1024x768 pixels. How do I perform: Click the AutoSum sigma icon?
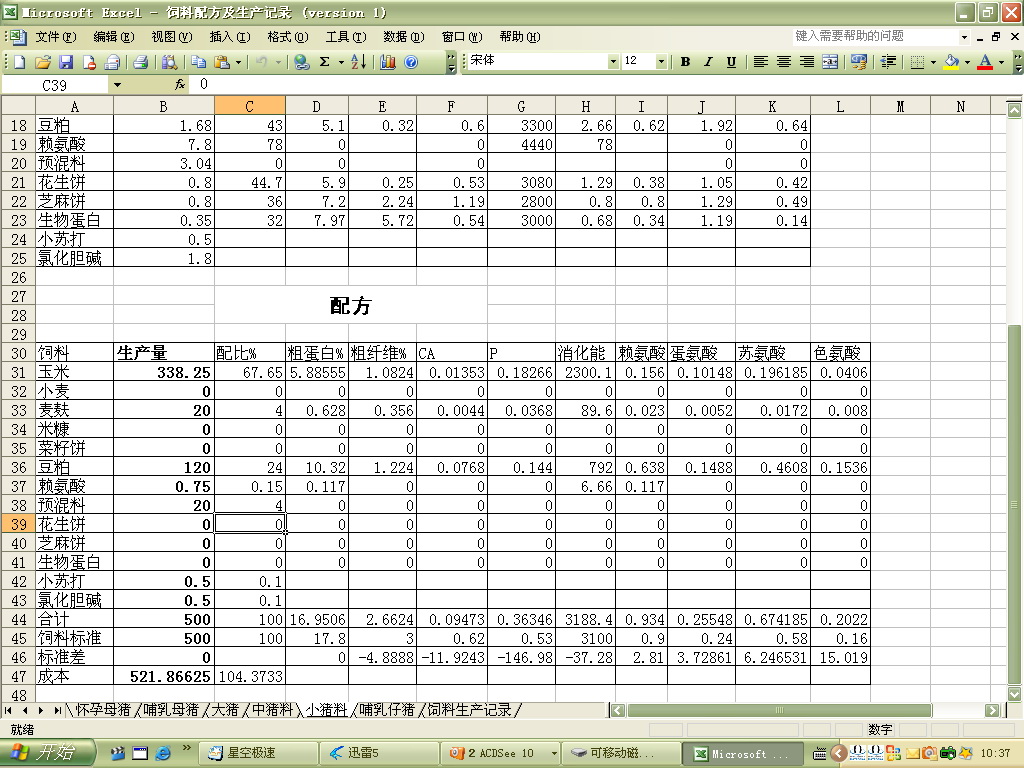pyautogui.click(x=325, y=62)
